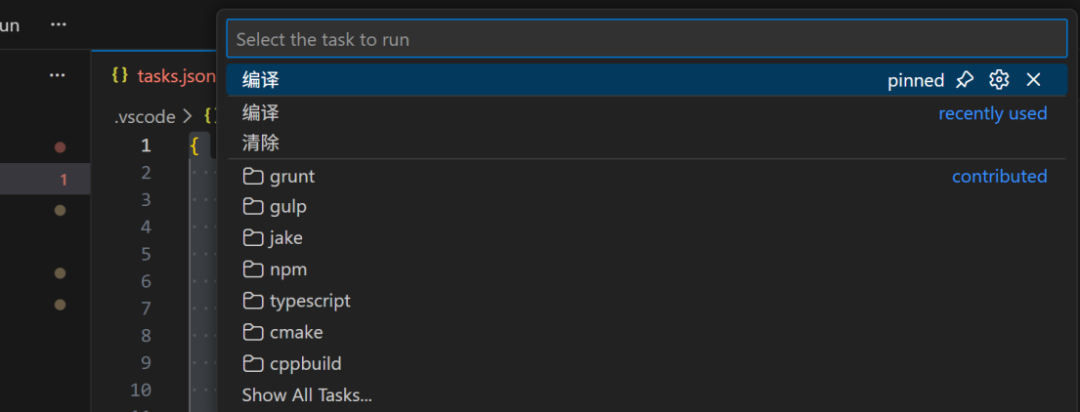Open the jake folder icon
1080x412 pixels.
pyautogui.click(x=253, y=238)
